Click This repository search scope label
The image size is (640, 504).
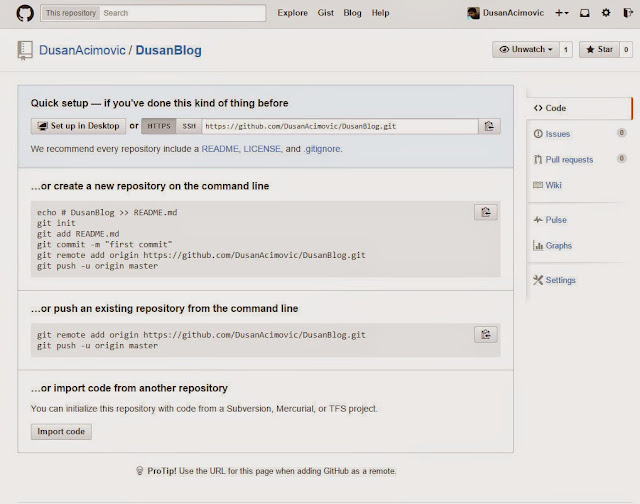pyautogui.click(x=71, y=13)
